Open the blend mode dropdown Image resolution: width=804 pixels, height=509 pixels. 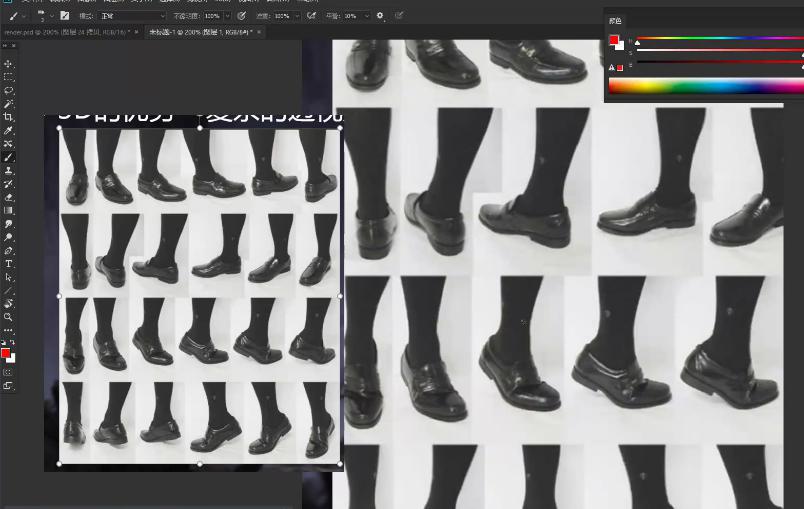click(x=133, y=16)
